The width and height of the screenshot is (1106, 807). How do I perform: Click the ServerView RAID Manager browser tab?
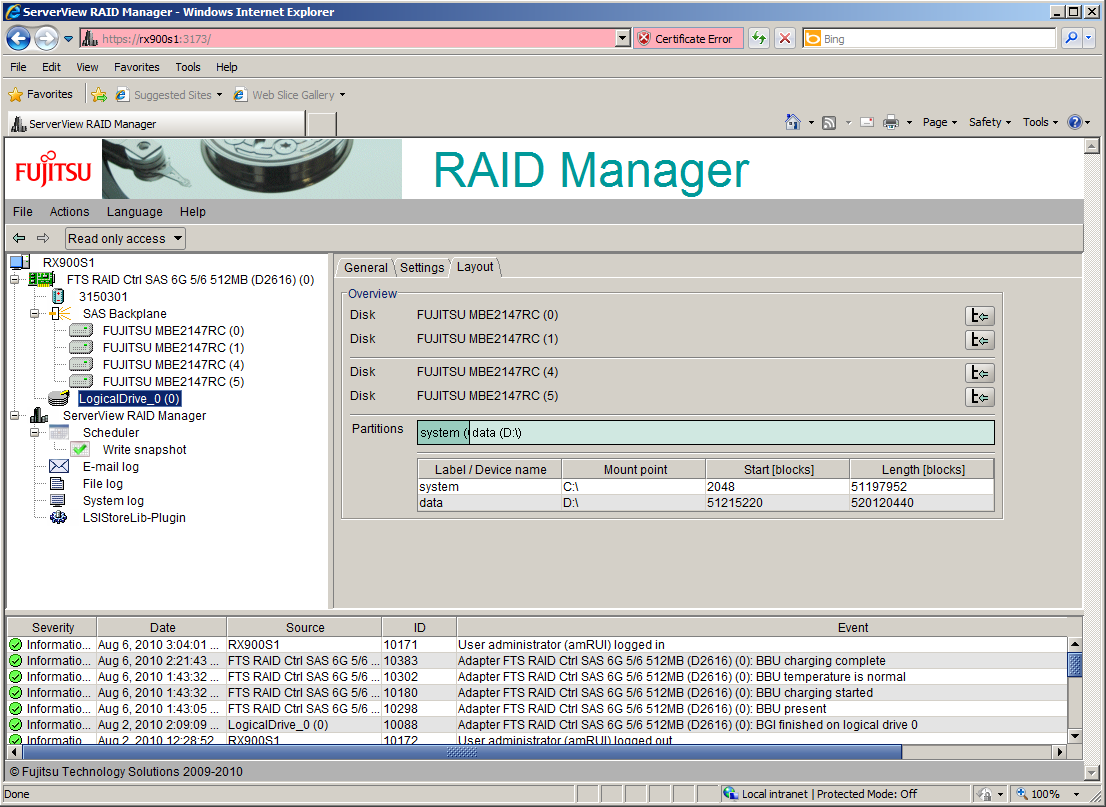(x=156, y=123)
